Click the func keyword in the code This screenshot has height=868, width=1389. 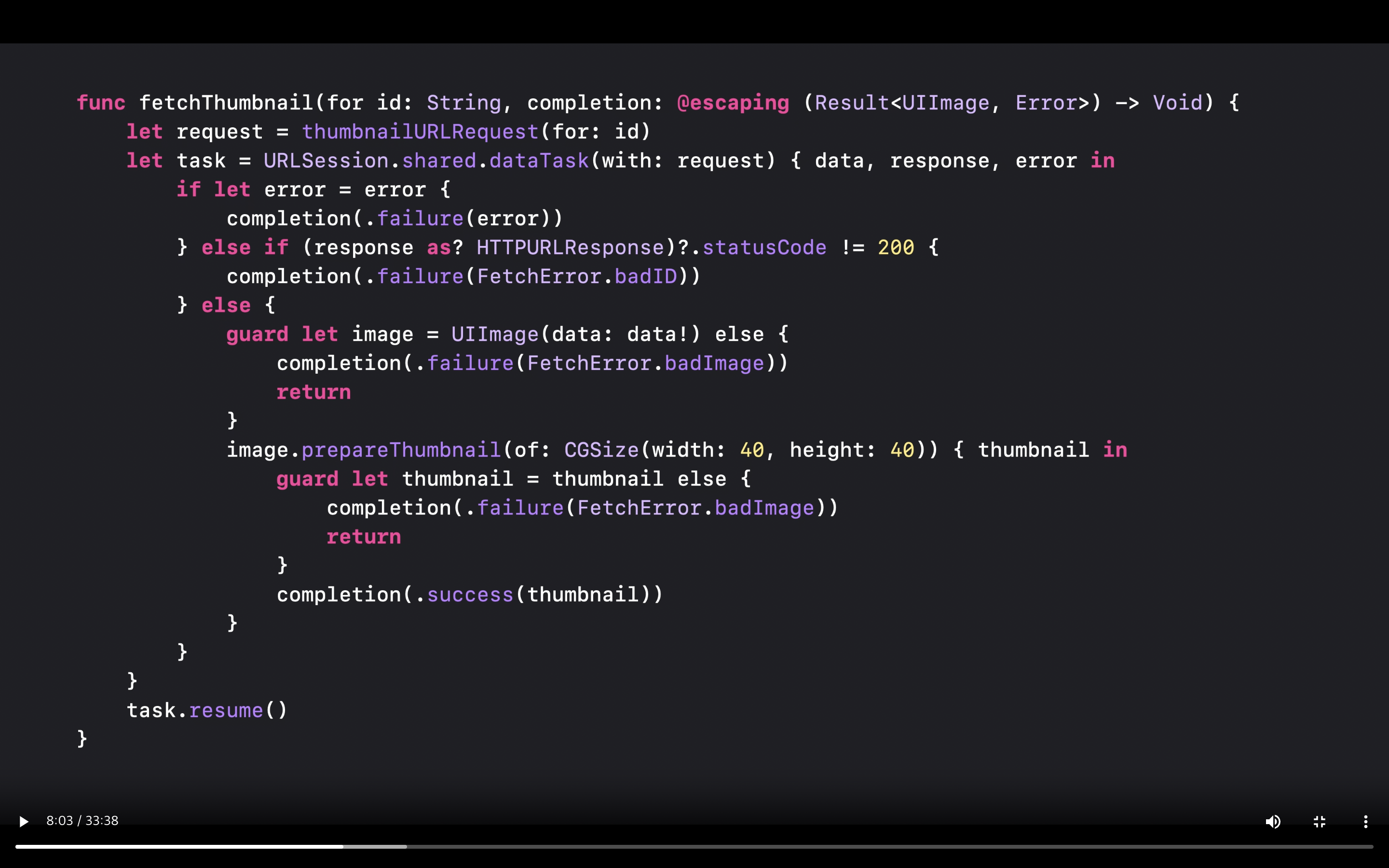[x=101, y=103]
